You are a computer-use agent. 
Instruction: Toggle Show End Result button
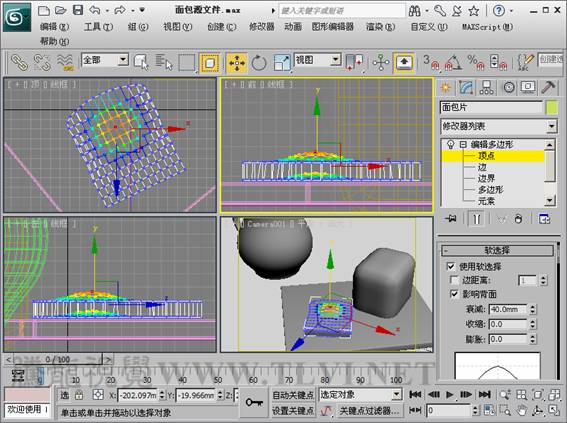[x=476, y=219]
